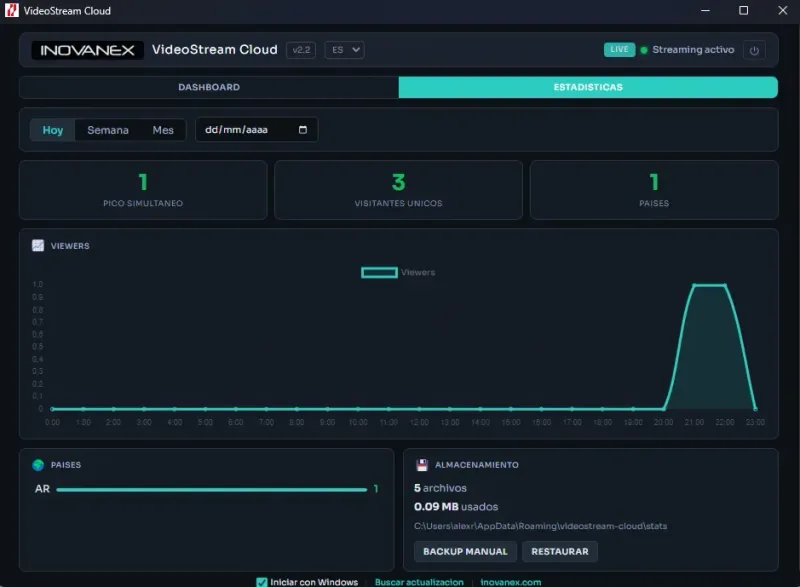This screenshot has height=587, width=800.
Task: Click the '5 archivos' text
Action: click(x=440, y=488)
